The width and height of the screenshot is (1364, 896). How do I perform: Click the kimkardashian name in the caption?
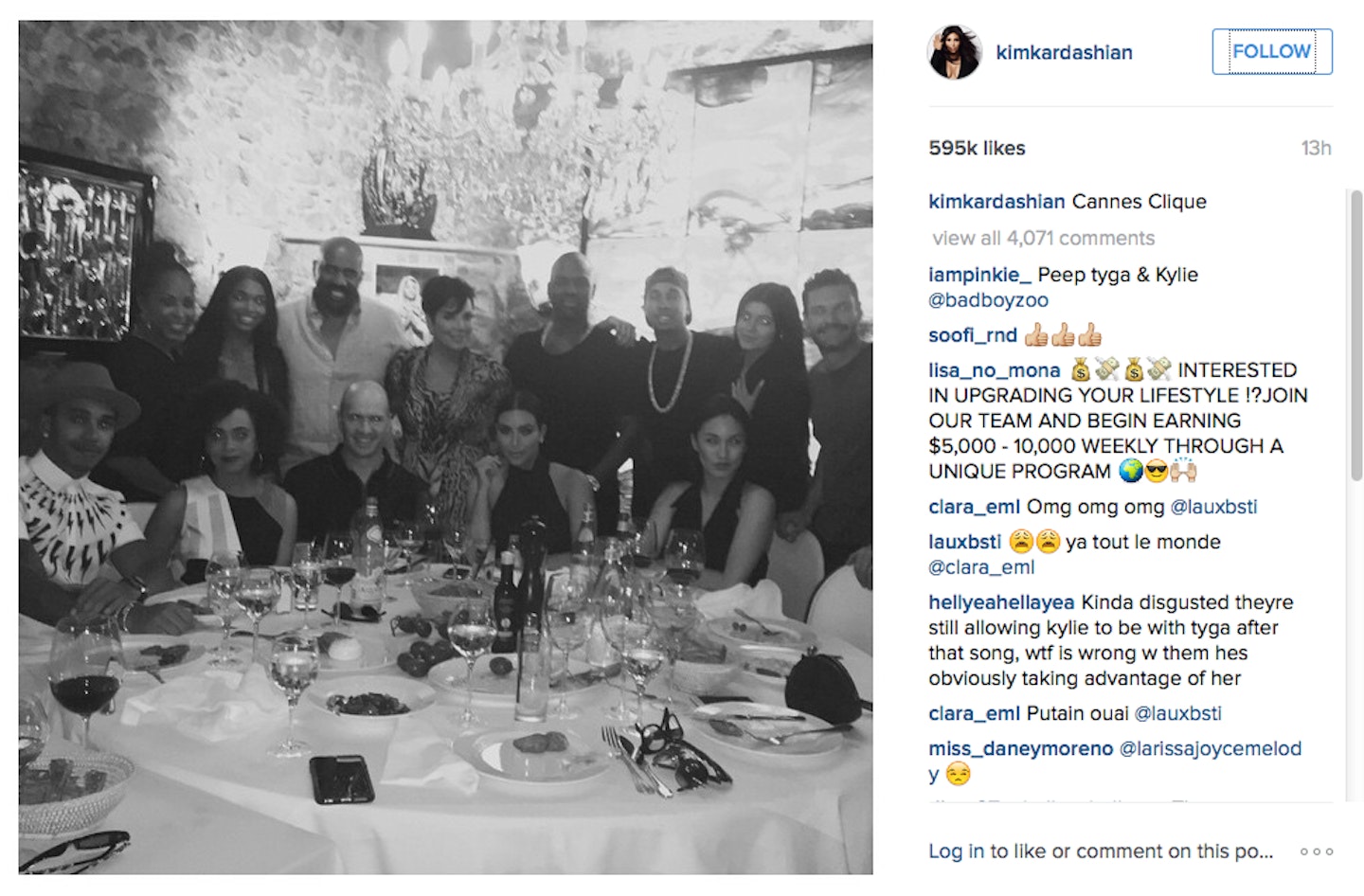point(996,202)
